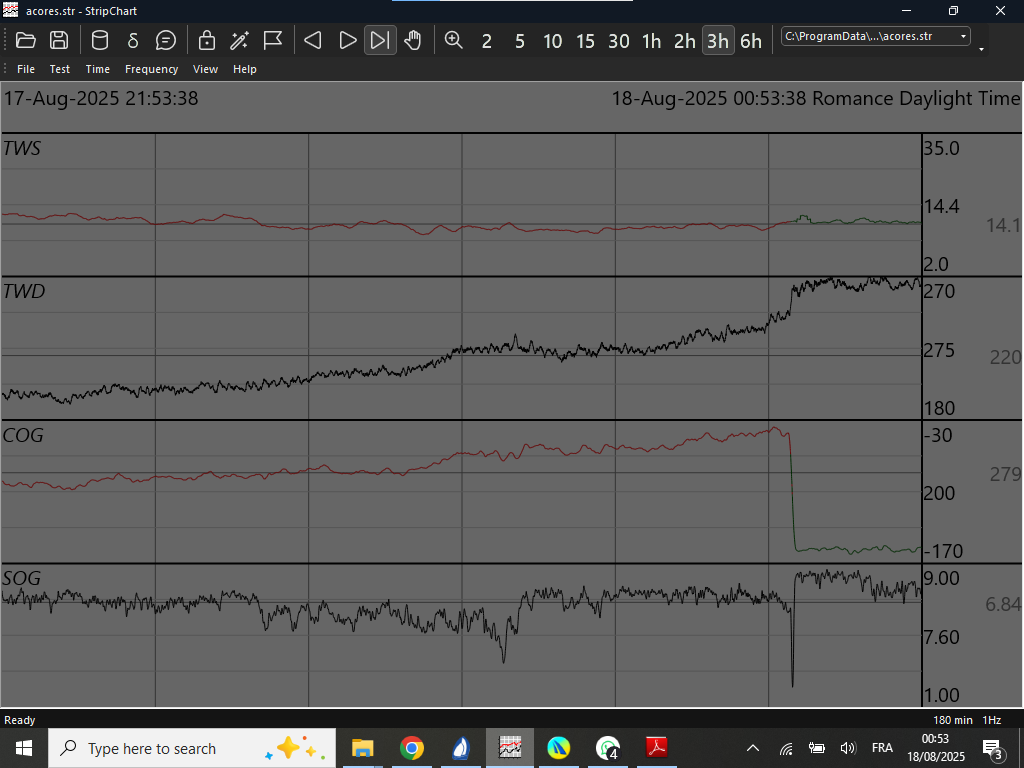Open Google Chrome from the taskbar
Image resolution: width=1024 pixels, height=768 pixels.
411,748
